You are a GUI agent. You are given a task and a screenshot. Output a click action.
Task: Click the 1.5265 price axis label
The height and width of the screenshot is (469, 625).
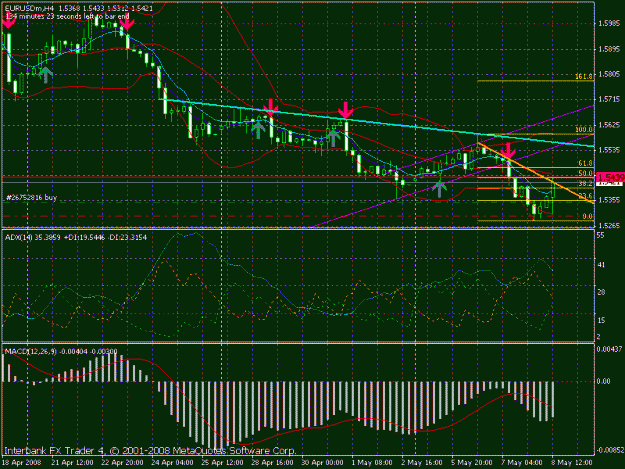pyautogui.click(x=608, y=226)
